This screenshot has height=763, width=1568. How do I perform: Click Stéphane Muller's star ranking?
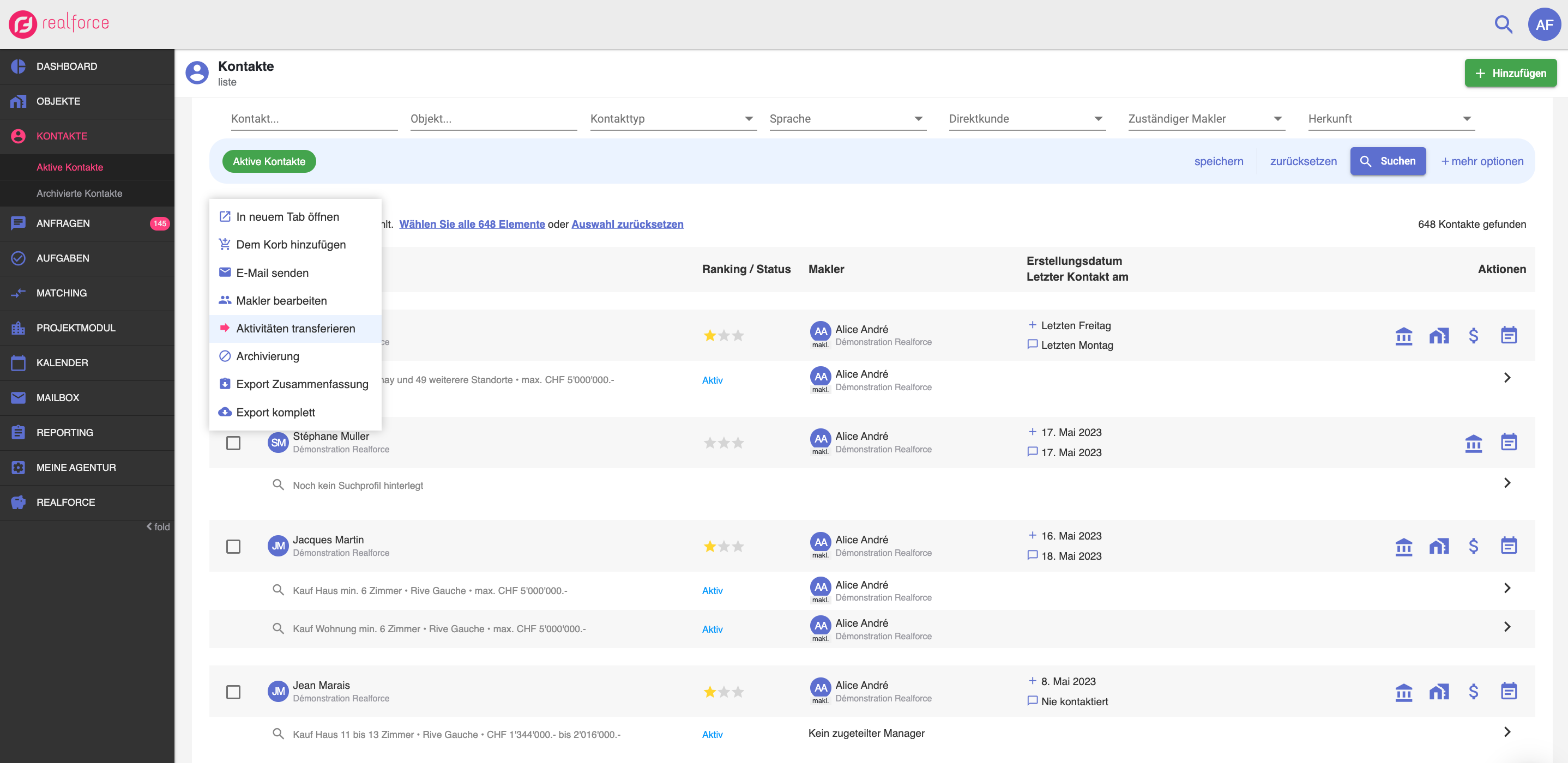(x=723, y=443)
